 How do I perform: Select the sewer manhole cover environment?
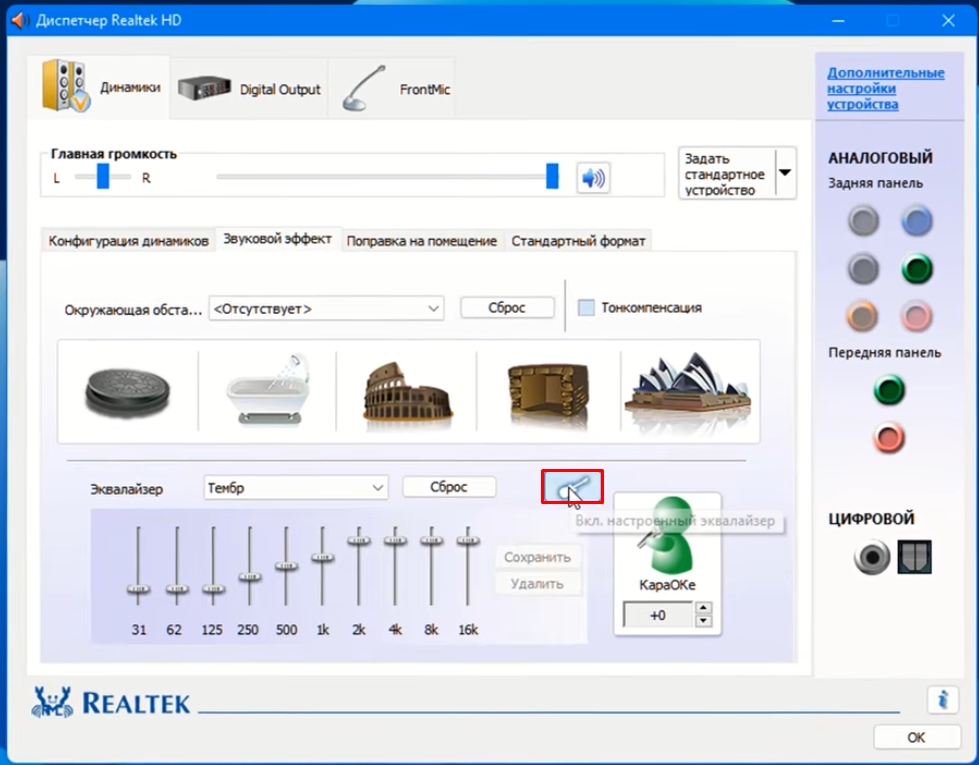pos(127,392)
